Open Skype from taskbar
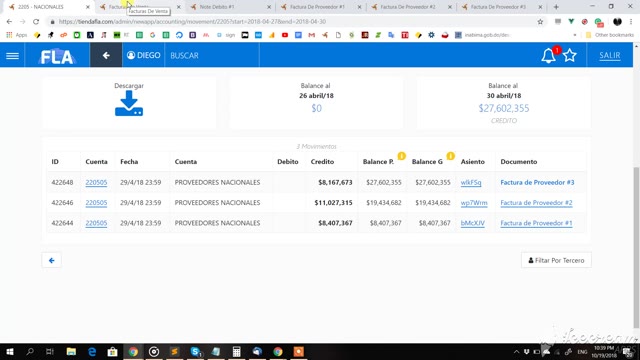The width and height of the screenshot is (640, 360). pos(195,351)
